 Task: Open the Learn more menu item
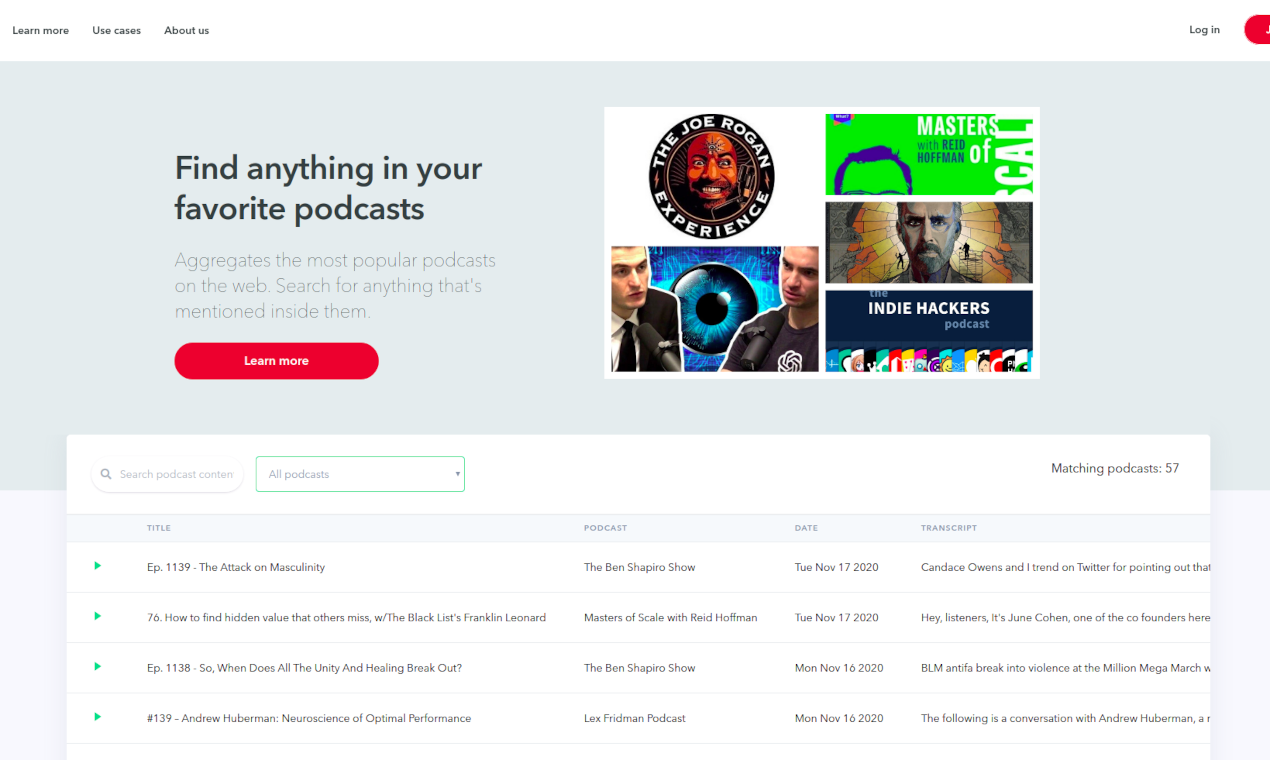pyautogui.click(x=40, y=30)
